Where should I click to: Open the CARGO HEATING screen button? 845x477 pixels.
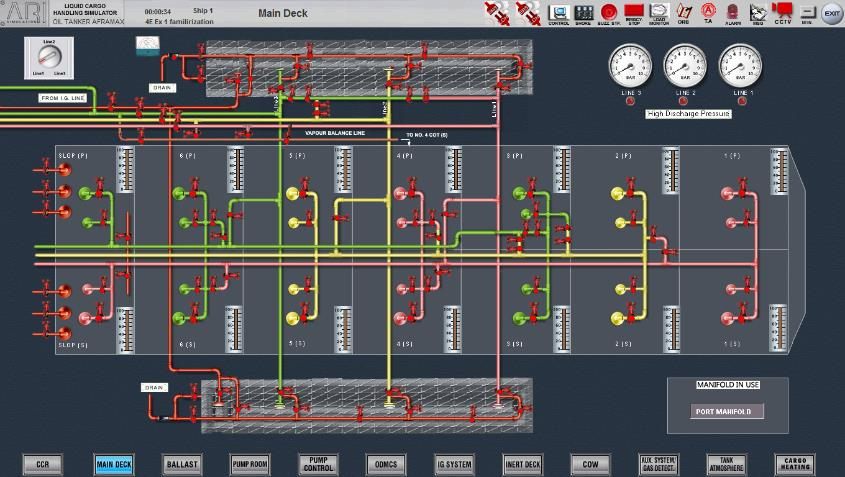pos(795,464)
